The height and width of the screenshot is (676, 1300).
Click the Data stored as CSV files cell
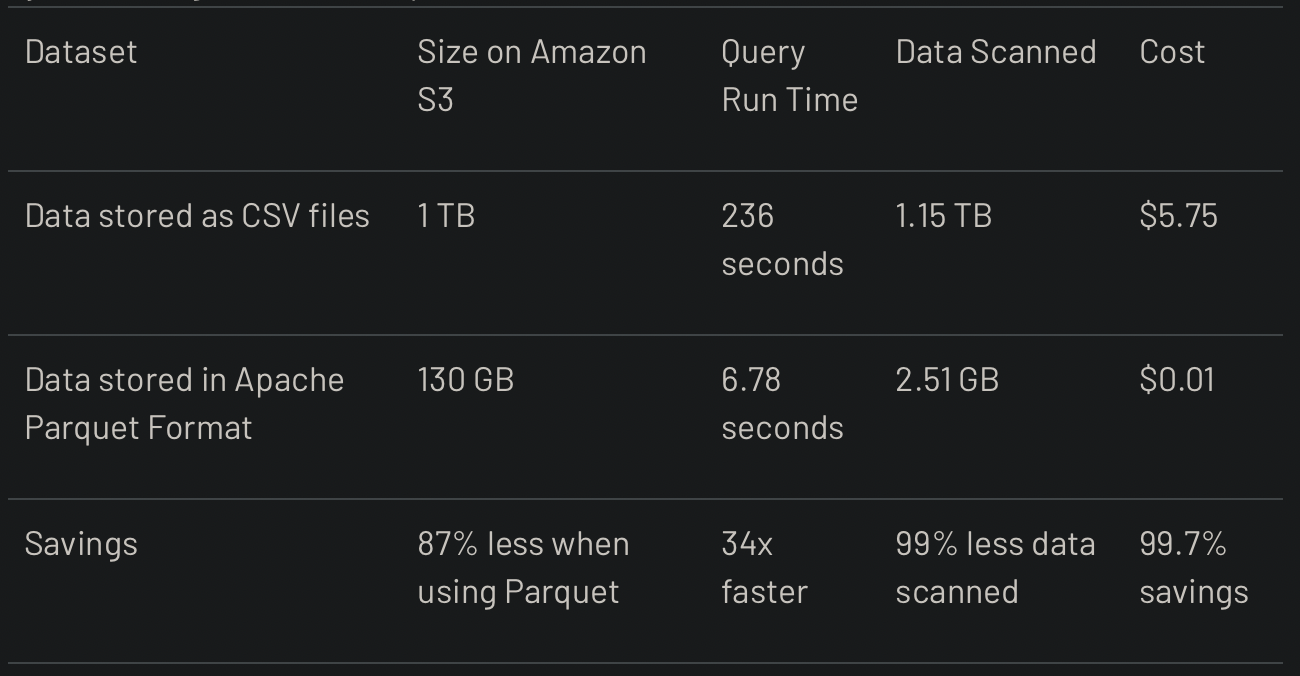[197, 216]
